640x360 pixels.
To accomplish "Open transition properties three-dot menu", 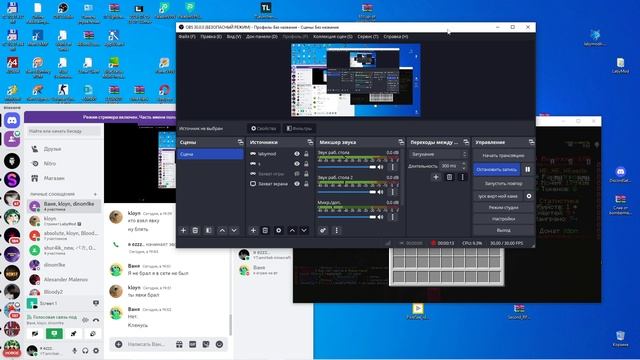I will point(462,177).
